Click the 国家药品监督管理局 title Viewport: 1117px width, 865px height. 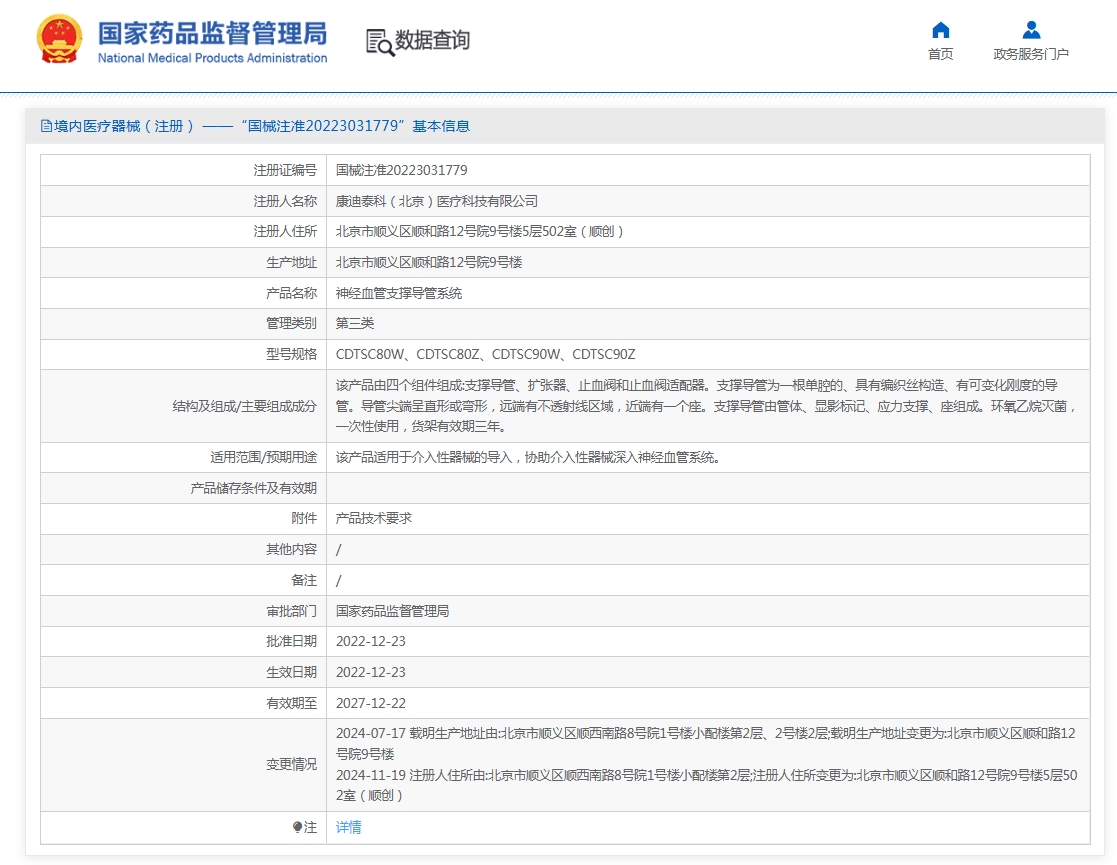(x=212, y=33)
